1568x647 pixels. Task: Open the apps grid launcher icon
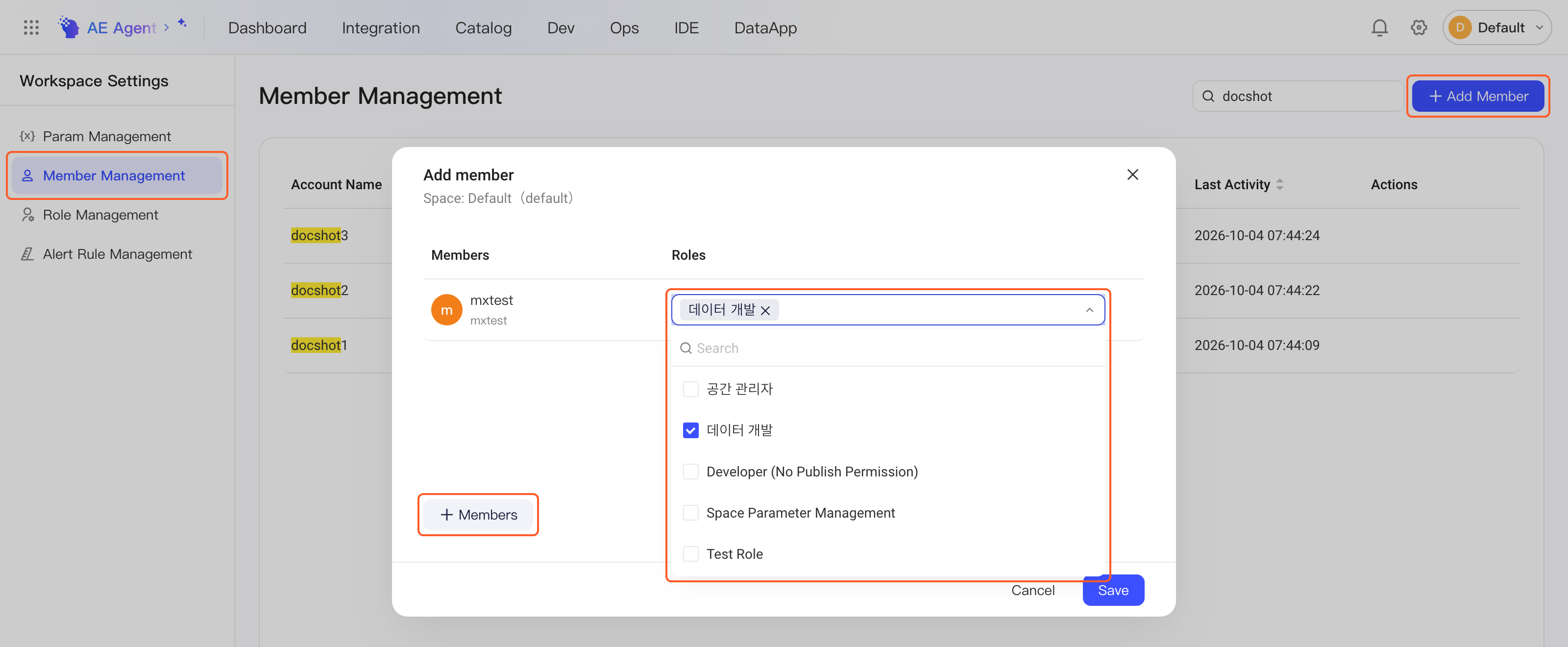coord(31,27)
